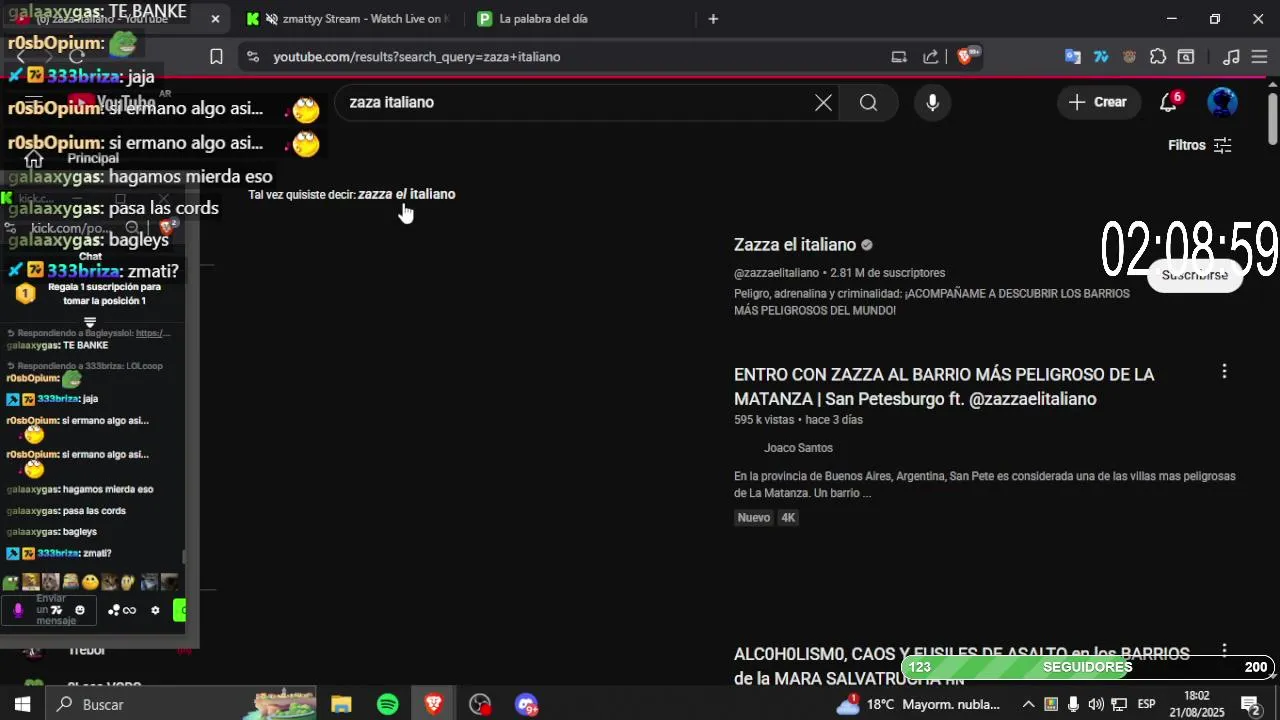Click the address bar URL
Screen dimensions: 1280x720
[x=417, y=57]
